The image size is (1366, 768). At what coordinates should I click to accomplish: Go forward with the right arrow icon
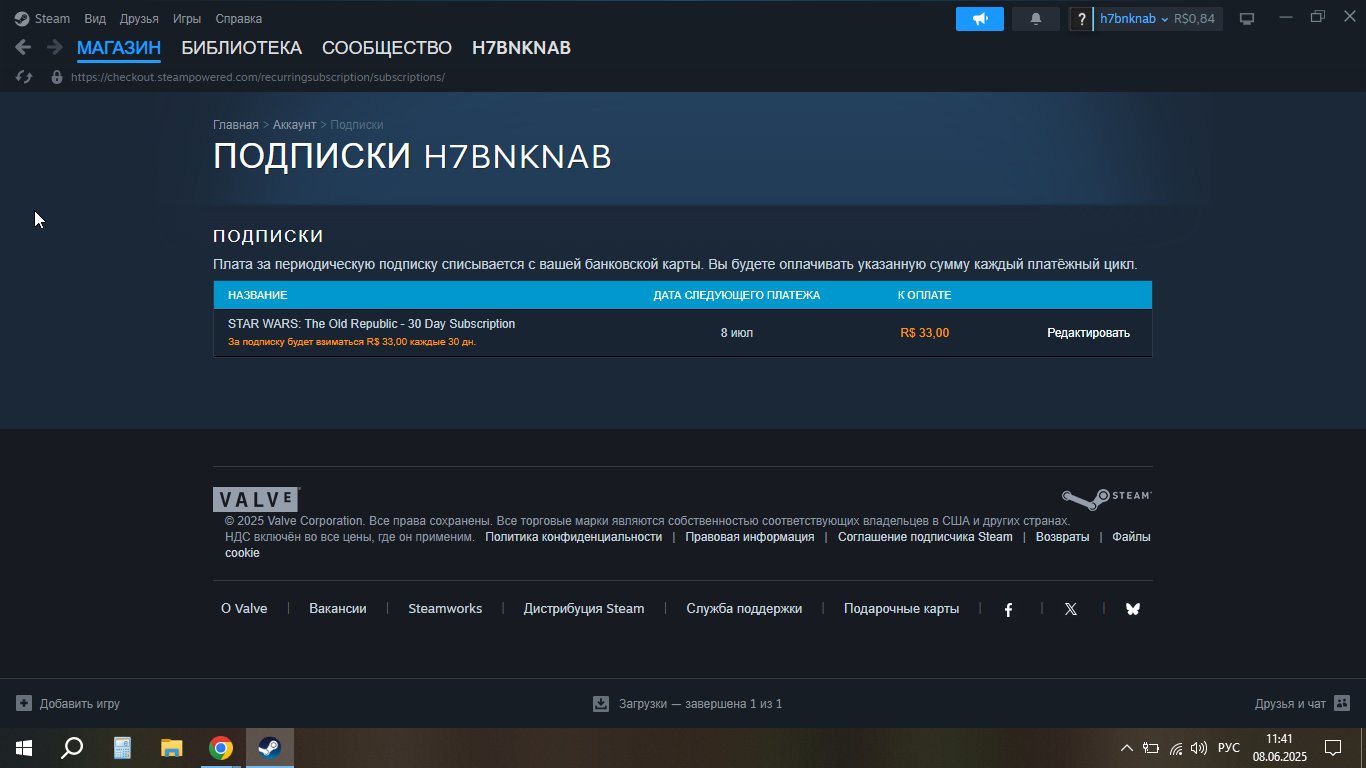(x=55, y=47)
